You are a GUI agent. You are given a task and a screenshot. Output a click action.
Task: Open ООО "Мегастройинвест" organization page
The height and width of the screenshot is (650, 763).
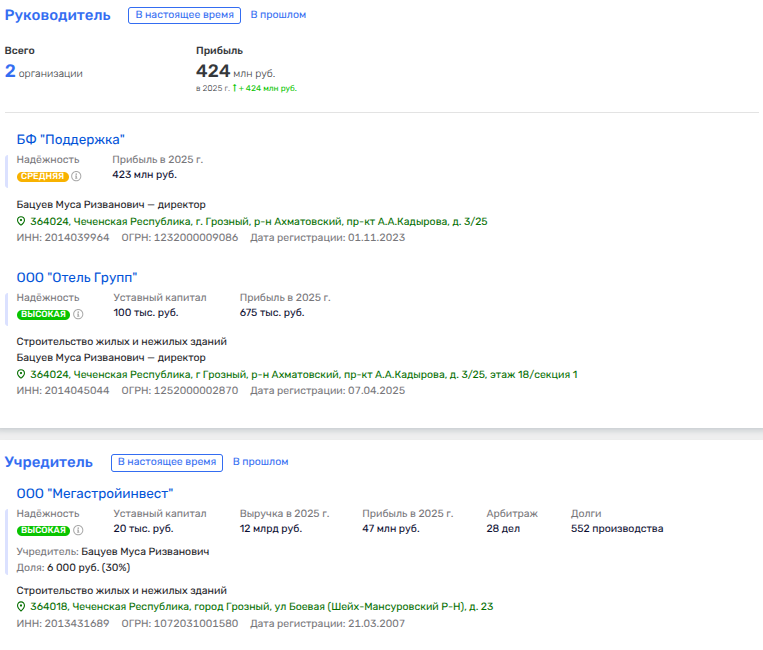95,493
